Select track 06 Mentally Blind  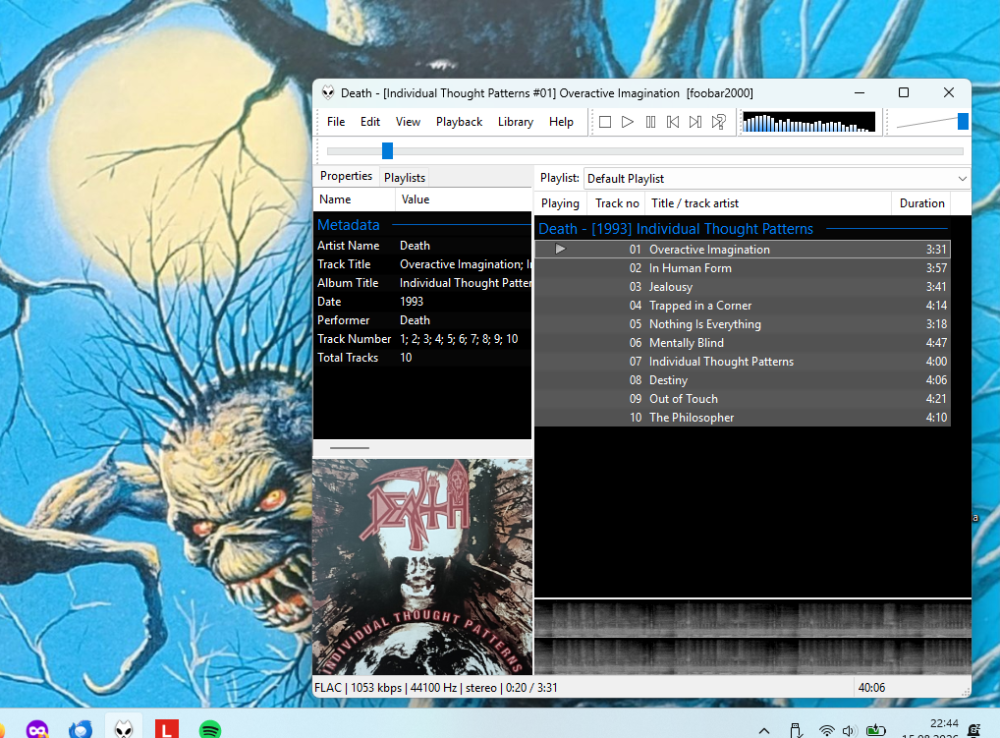(x=742, y=343)
